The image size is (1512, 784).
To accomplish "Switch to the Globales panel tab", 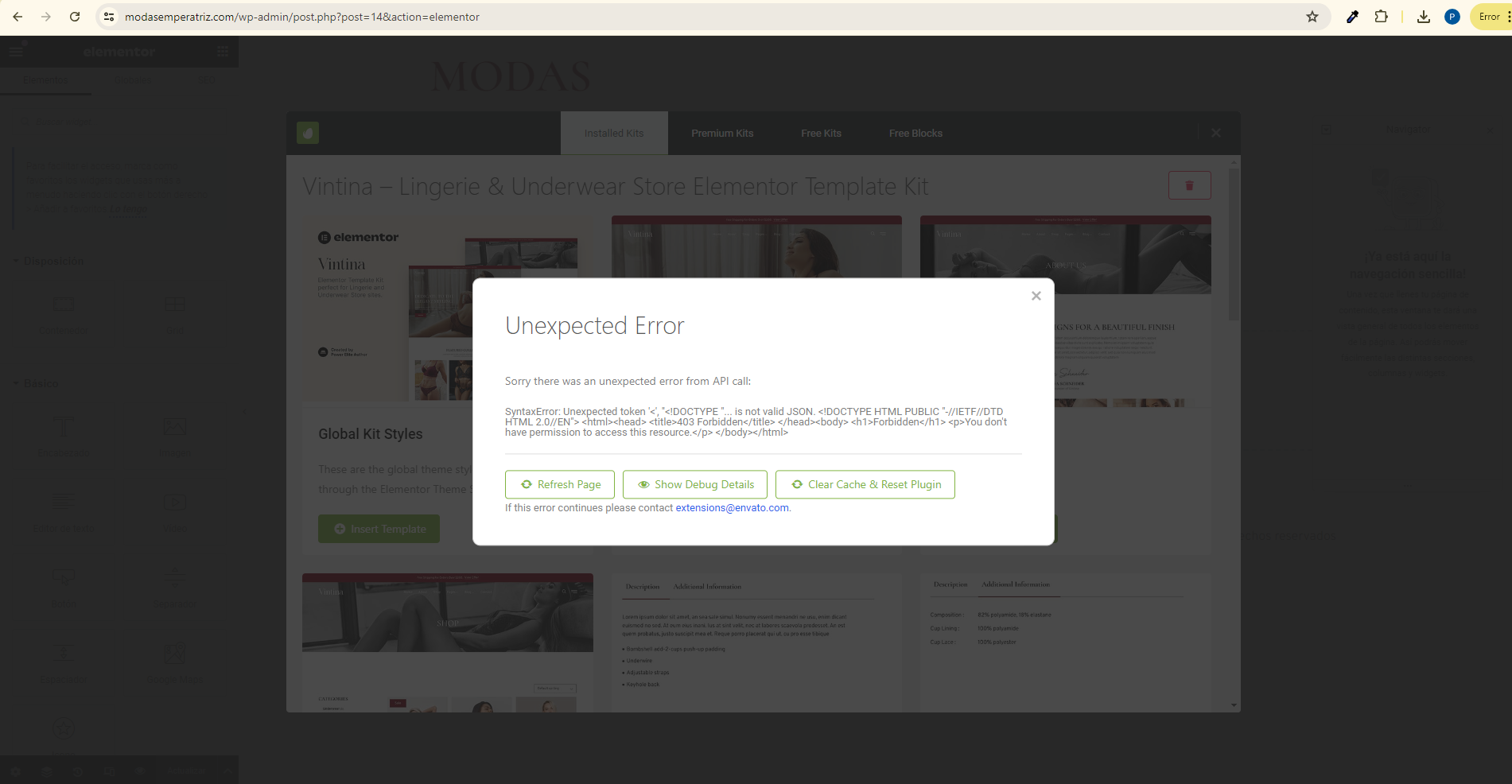I will click(x=133, y=80).
